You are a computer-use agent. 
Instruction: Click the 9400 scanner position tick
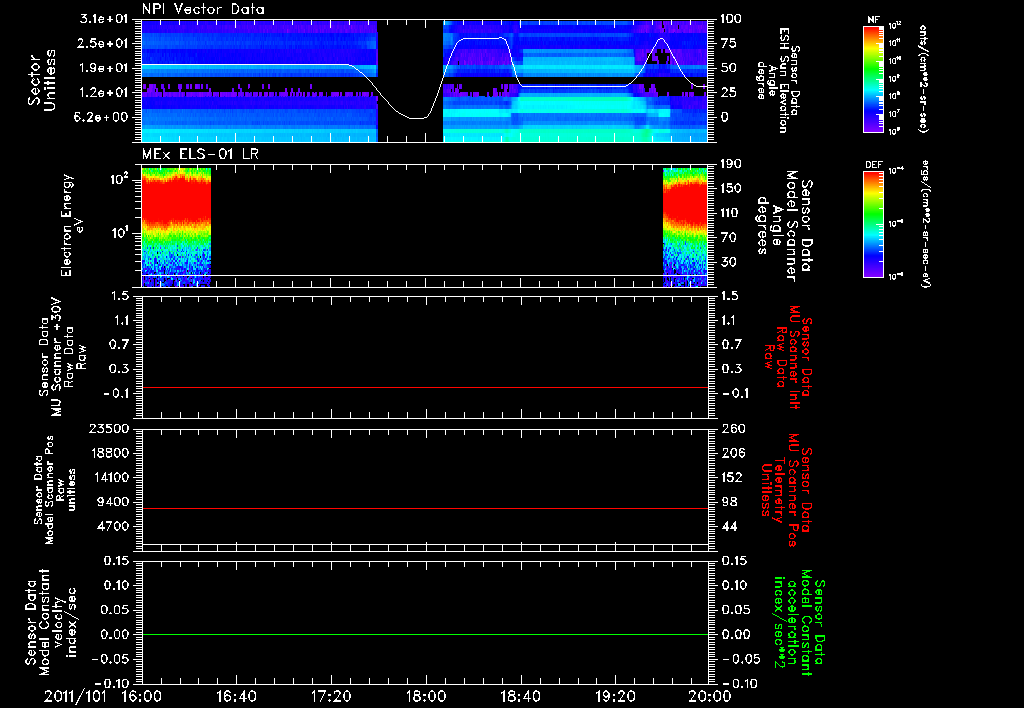click(112, 502)
